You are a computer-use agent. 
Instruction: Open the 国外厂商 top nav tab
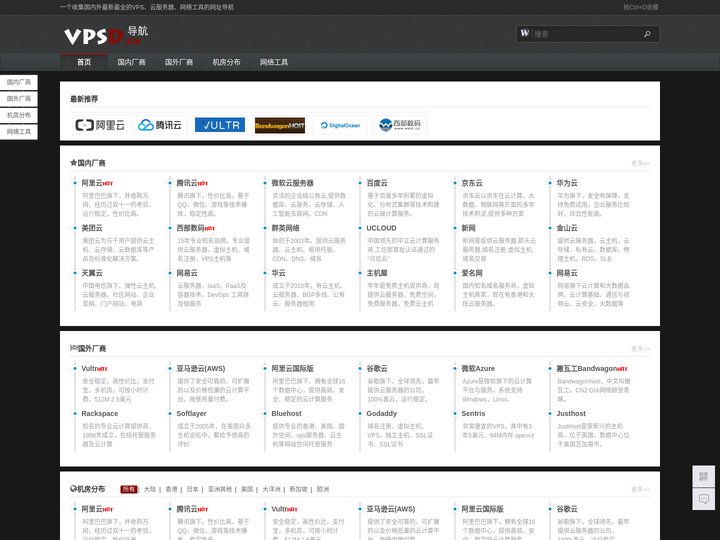click(x=179, y=62)
